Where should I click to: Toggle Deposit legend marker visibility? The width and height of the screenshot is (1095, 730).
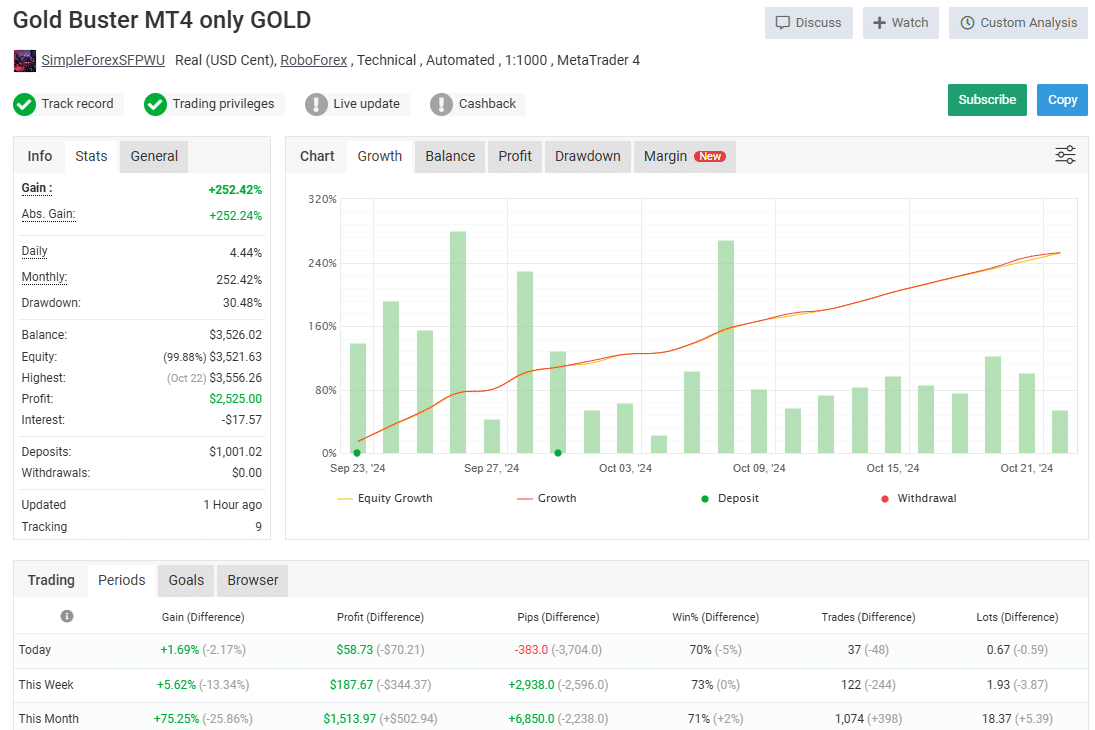pyautogui.click(x=730, y=498)
